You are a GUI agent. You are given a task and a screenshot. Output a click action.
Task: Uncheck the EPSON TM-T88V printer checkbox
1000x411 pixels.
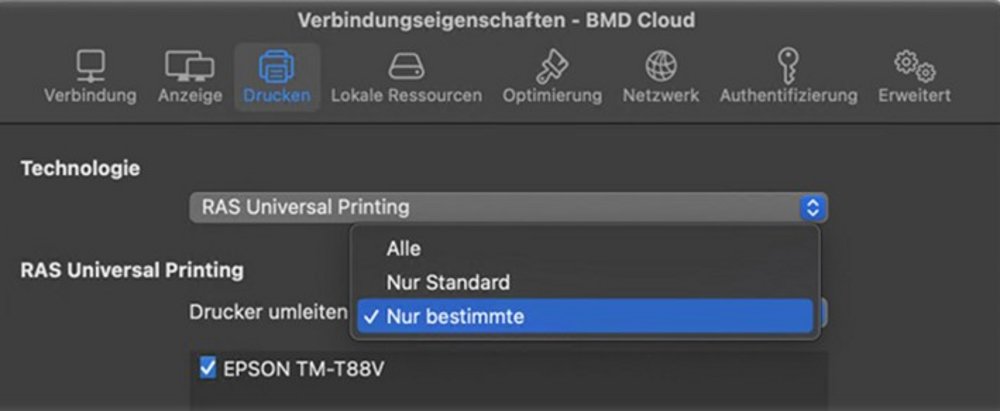coord(208,369)
